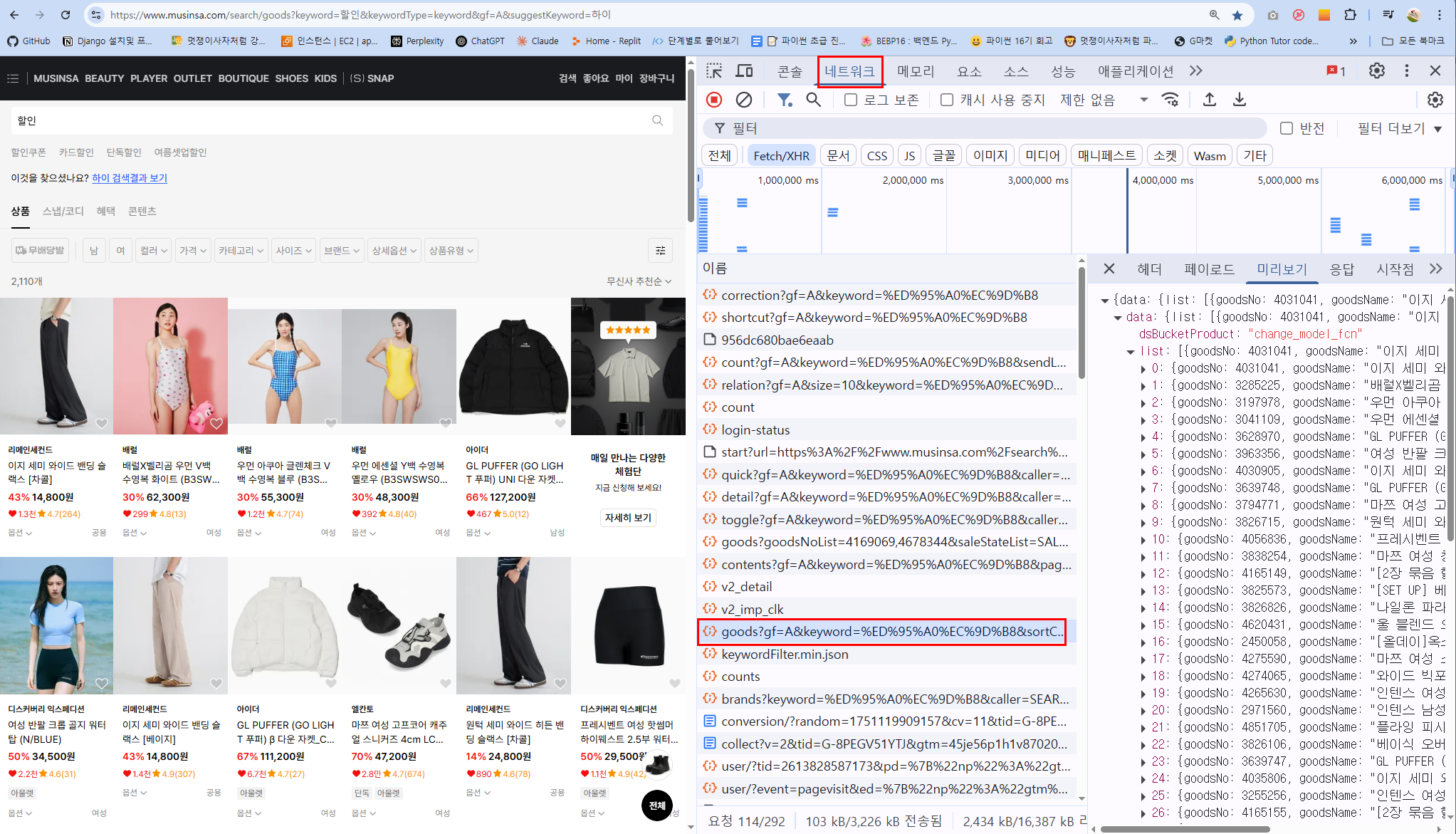This screenshot has height=834, width=1456.
Task: Export HAR file download icon
Action: [x=1240, y=100]
